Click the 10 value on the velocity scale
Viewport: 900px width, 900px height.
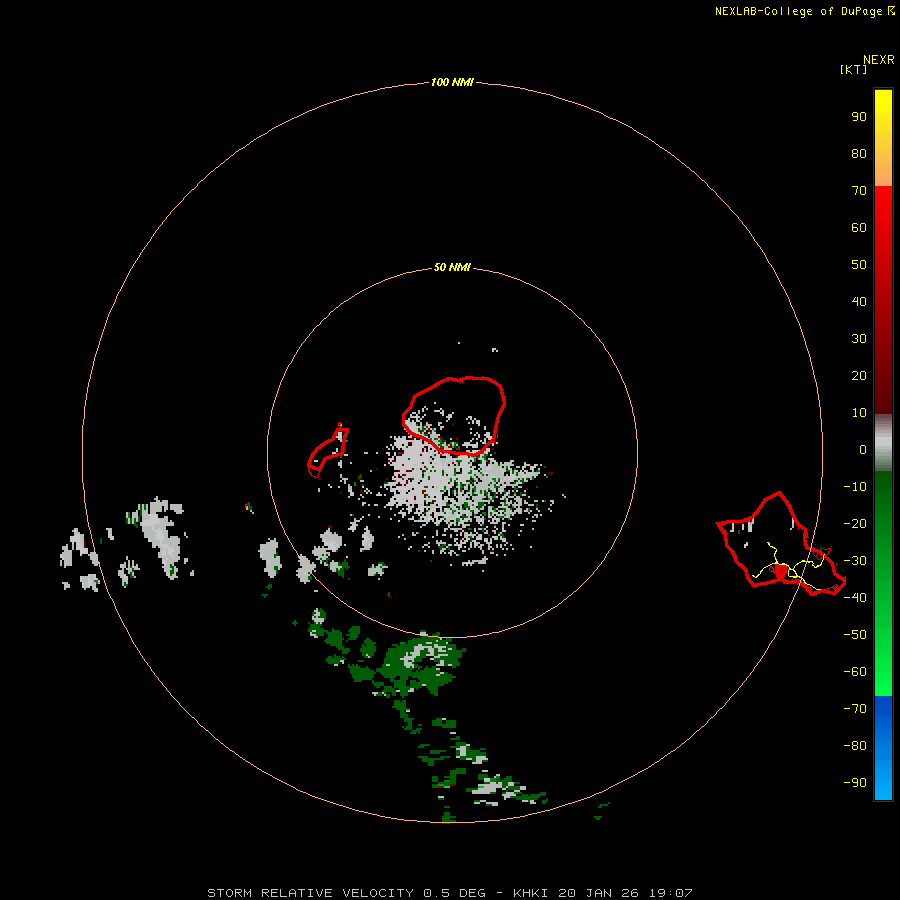coord(859,413)
